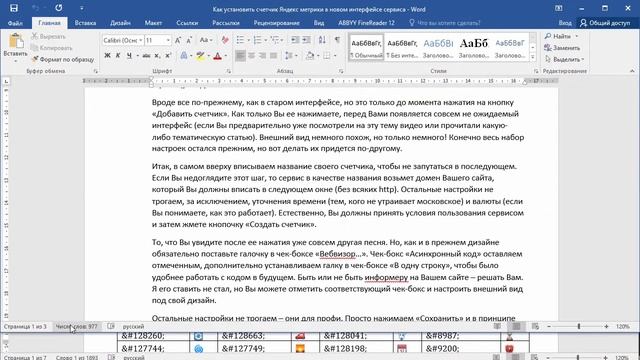Click the Save icon in the title bar
Screen dimensions: 640x360
coord(13,8)
